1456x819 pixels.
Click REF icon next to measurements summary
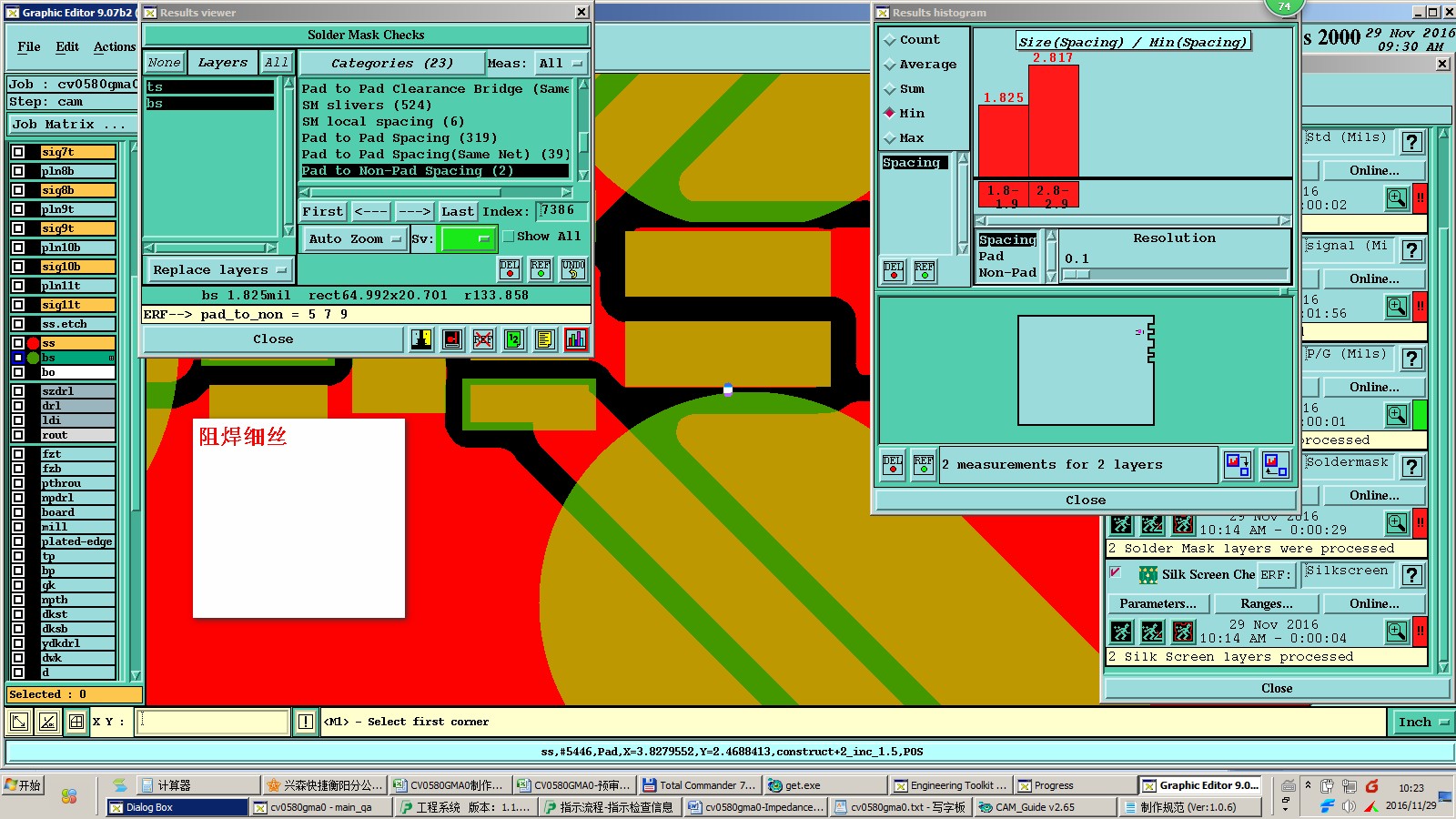coord(924,465)
